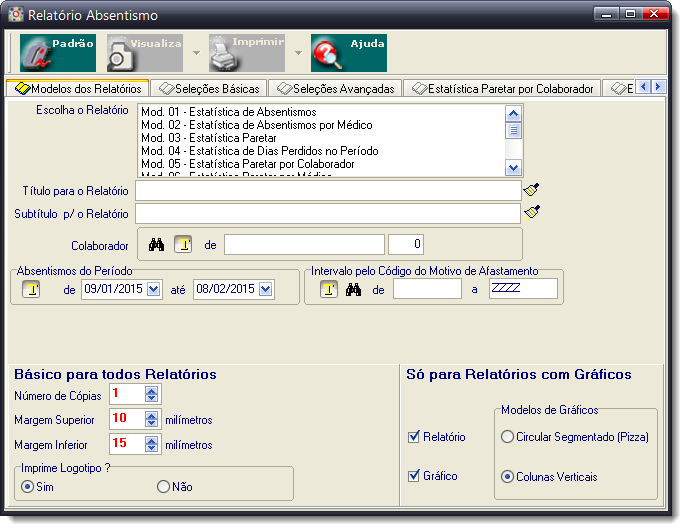The width and height of the screenshot is (687, 531).
Task: Open the end date 08/02/2015 calendar dropdown
Action: pyautogui.click(x=266, y=289)
